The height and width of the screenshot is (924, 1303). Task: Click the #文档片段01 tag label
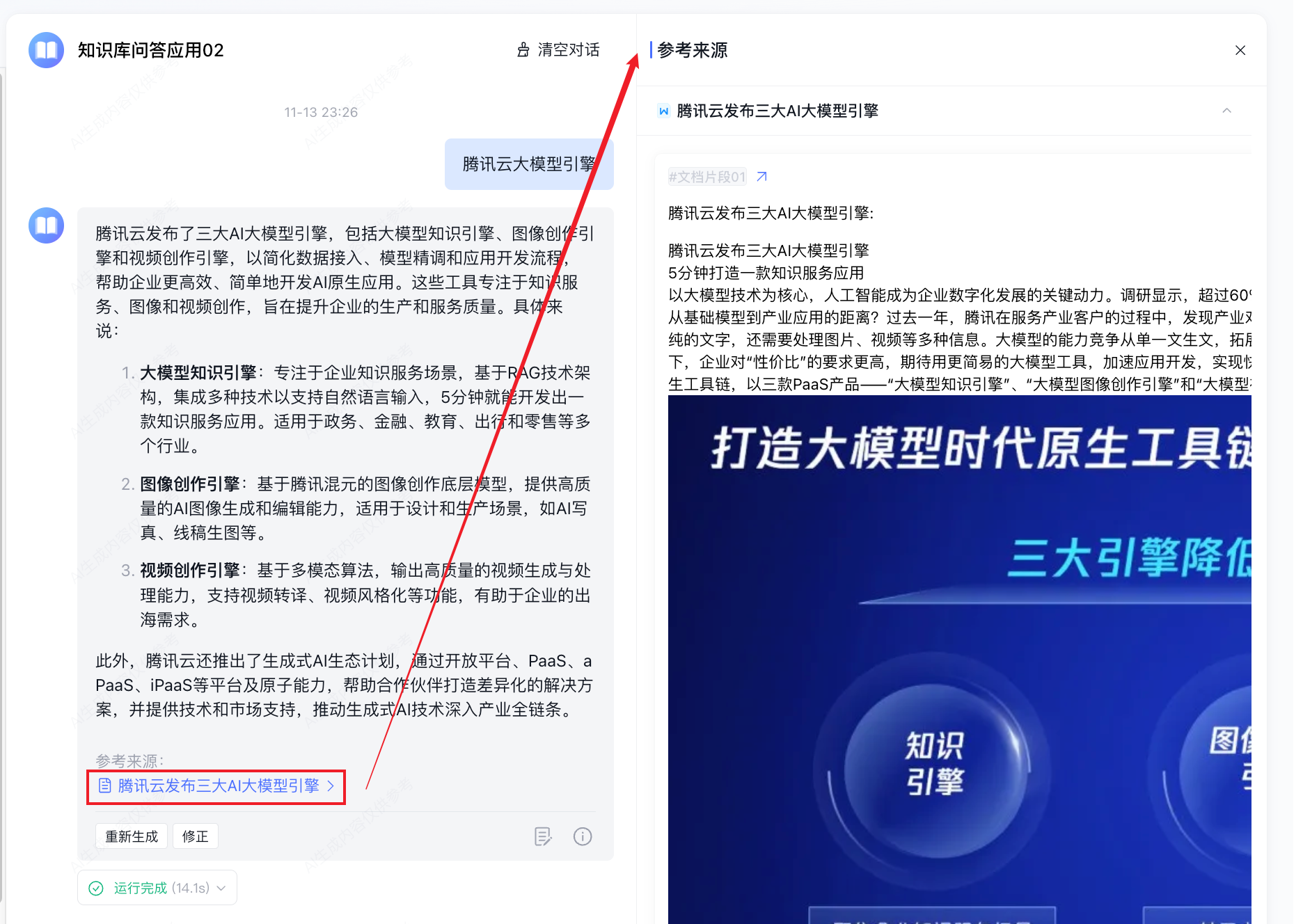point(707,177)
